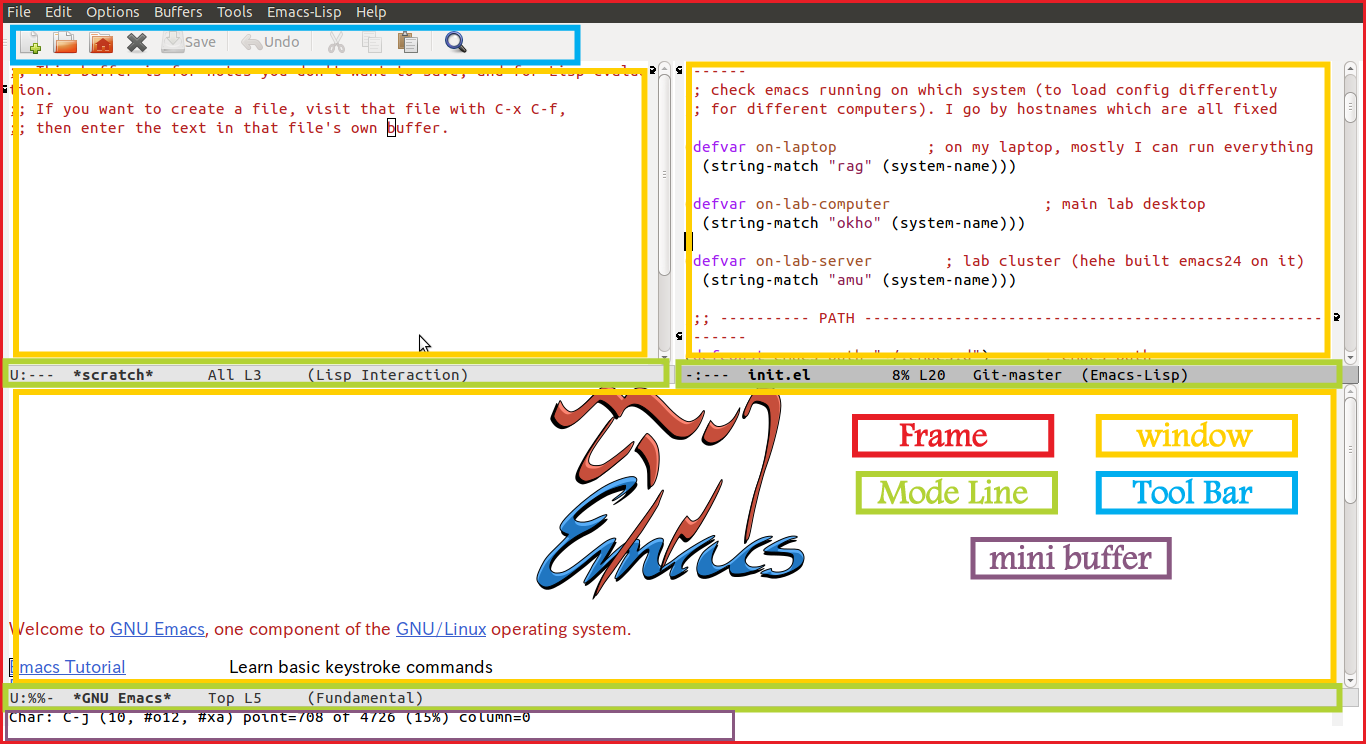Screen dimensions: 1366x744
Task: Click the (Lisp Interaction) mode indicator
Action: click(x=387, y=376)
